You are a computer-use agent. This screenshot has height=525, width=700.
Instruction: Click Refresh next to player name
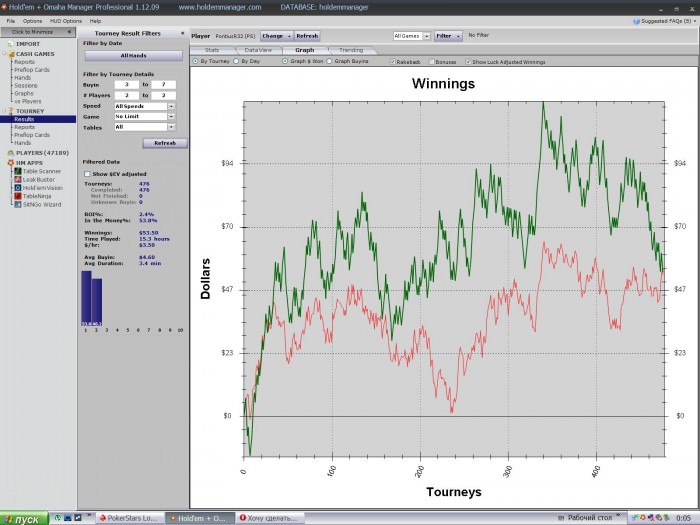pyautogui.click(x=307, y=36)
